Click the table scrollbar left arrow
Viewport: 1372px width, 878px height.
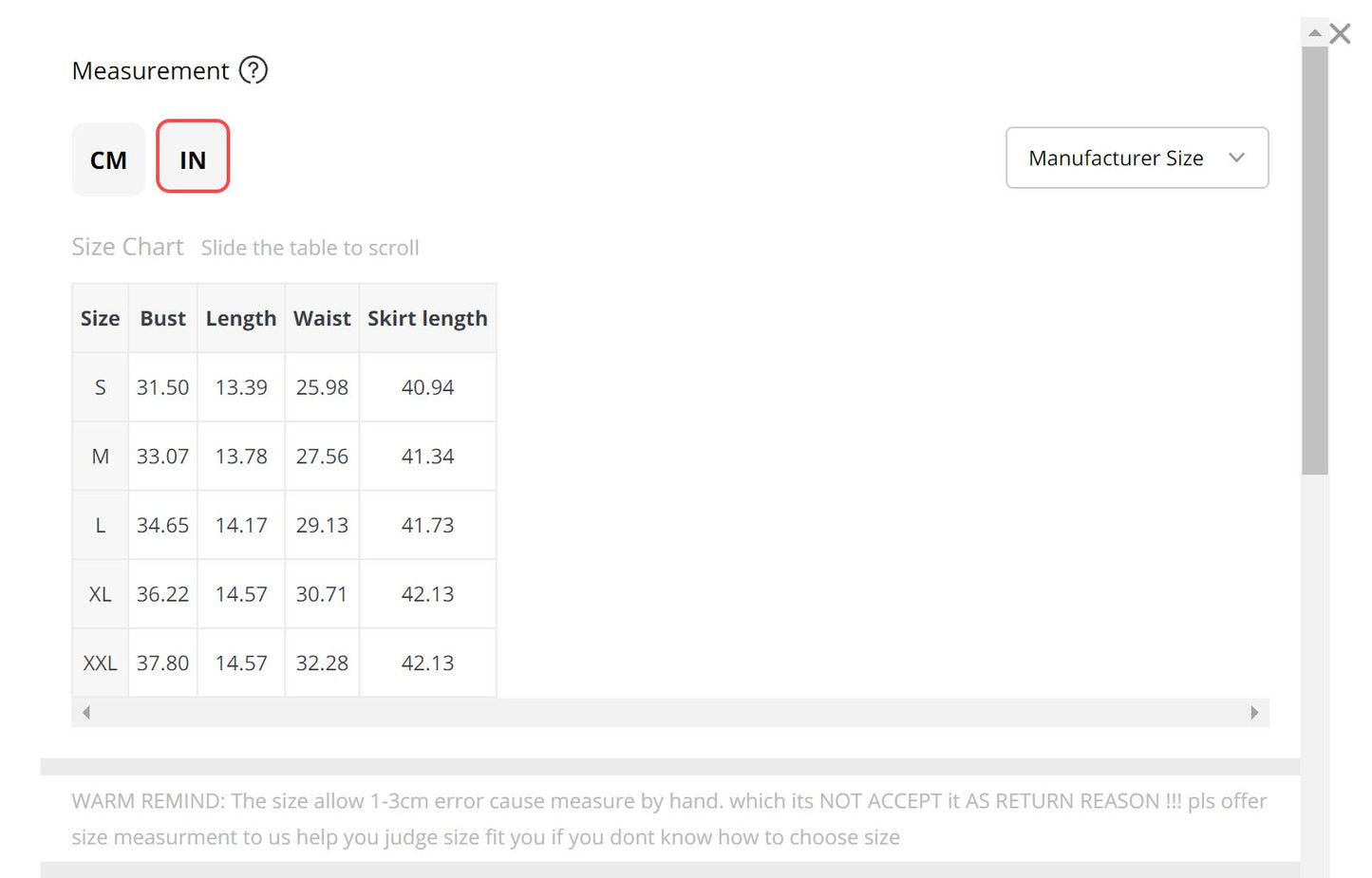[86, 713]
